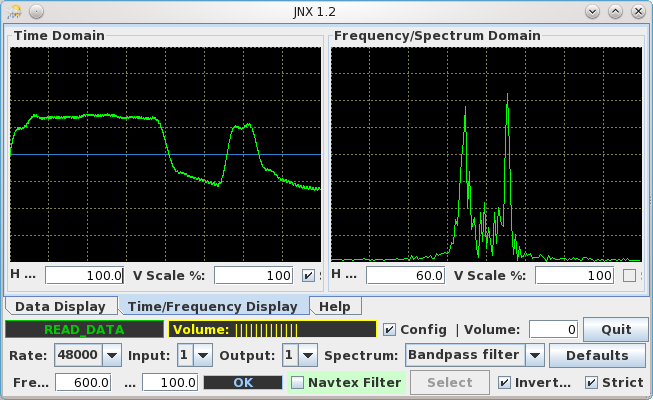653x400 pixels.
Task: Click the window menu button beside app icon
Action: (35, 10)
